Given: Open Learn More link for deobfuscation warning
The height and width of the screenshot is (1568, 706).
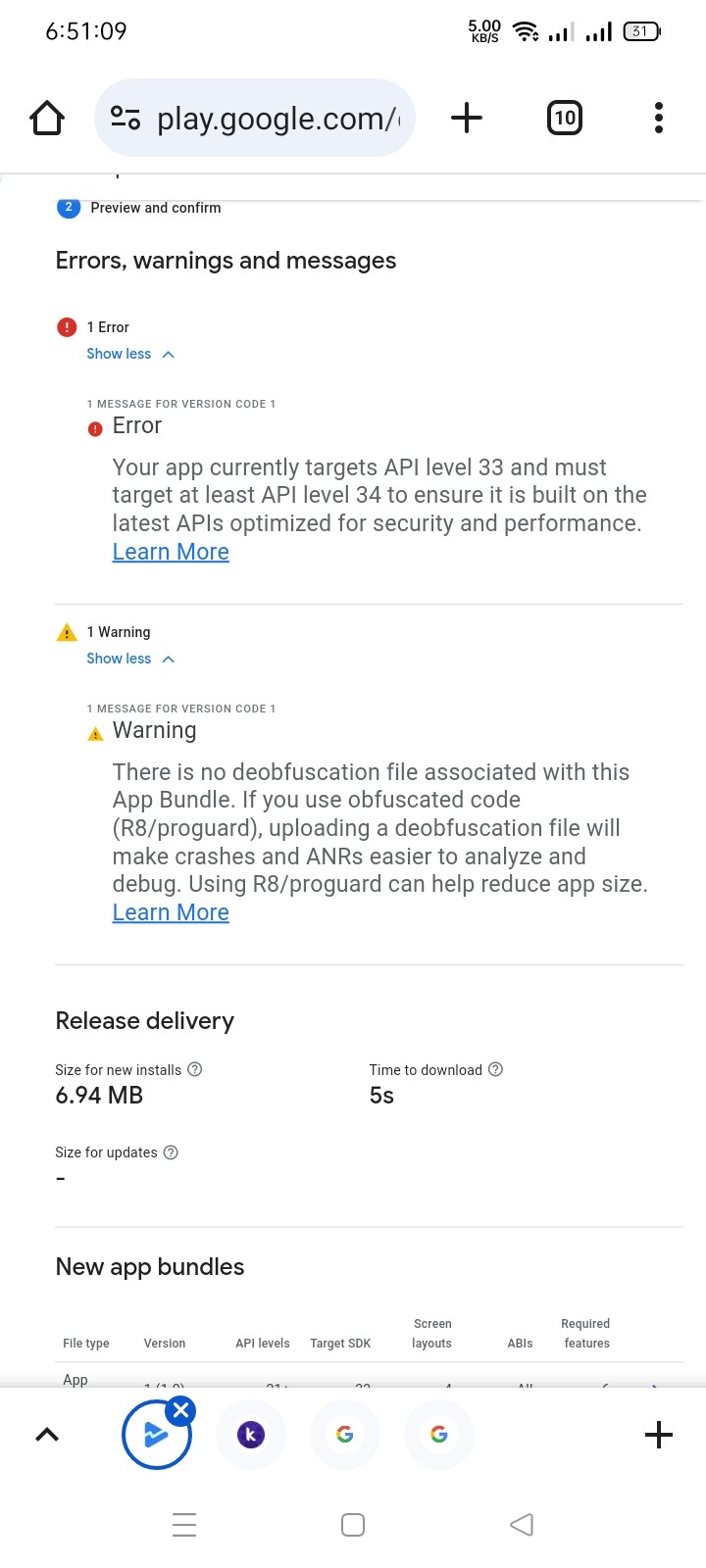Looking at the screenshot, I should (171, 912).
